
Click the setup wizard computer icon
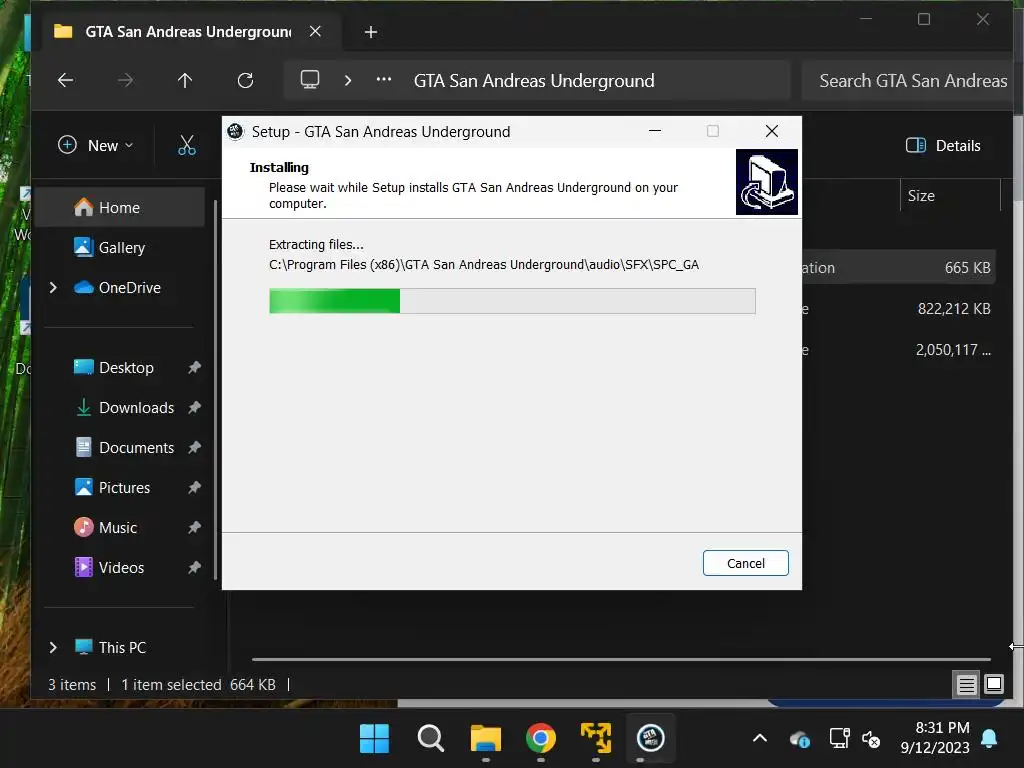pyautogui.click(x=767, y=182)
